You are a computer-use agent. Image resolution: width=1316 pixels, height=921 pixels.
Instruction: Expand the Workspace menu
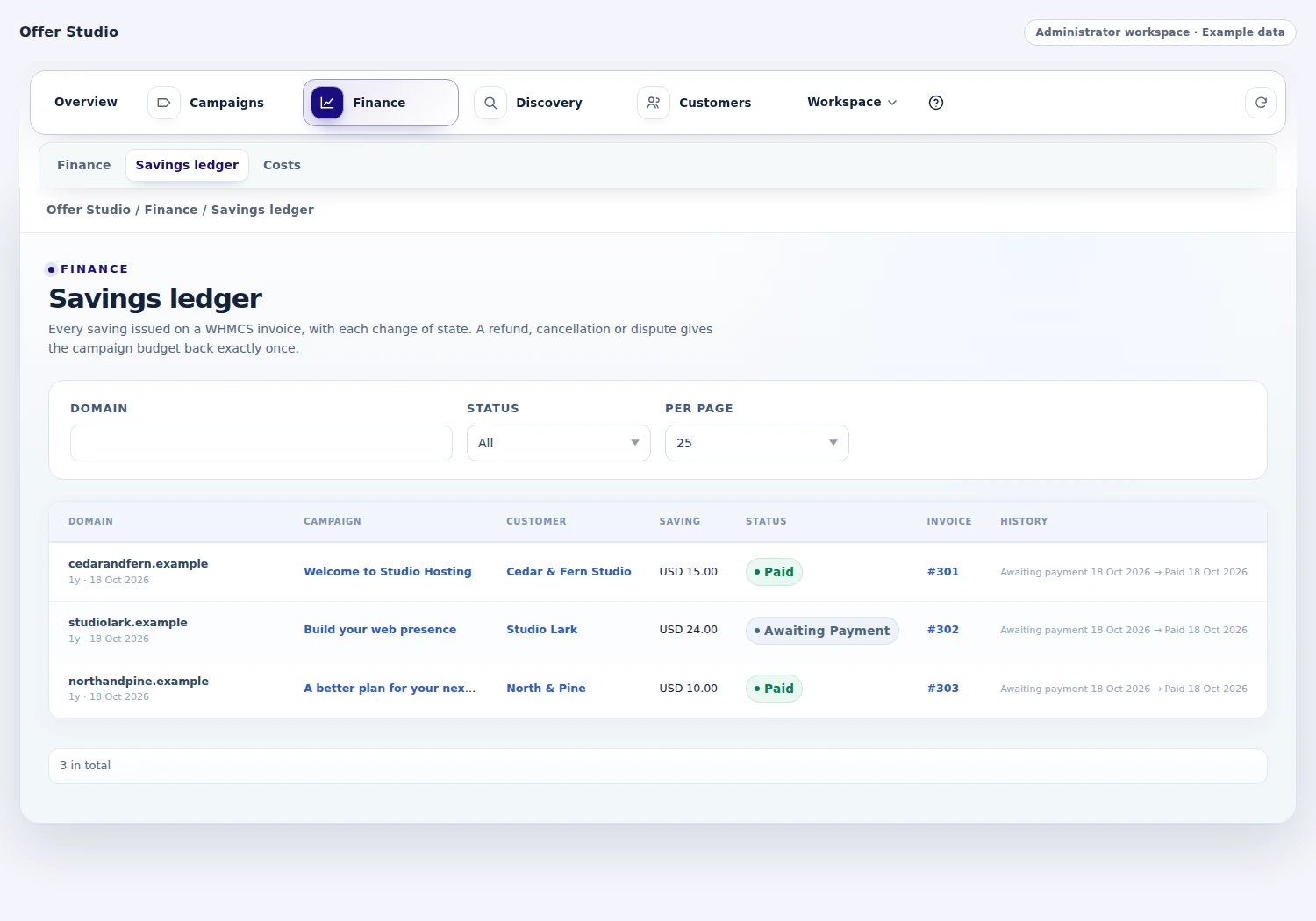pyautogui.click(x=852, y=103)
